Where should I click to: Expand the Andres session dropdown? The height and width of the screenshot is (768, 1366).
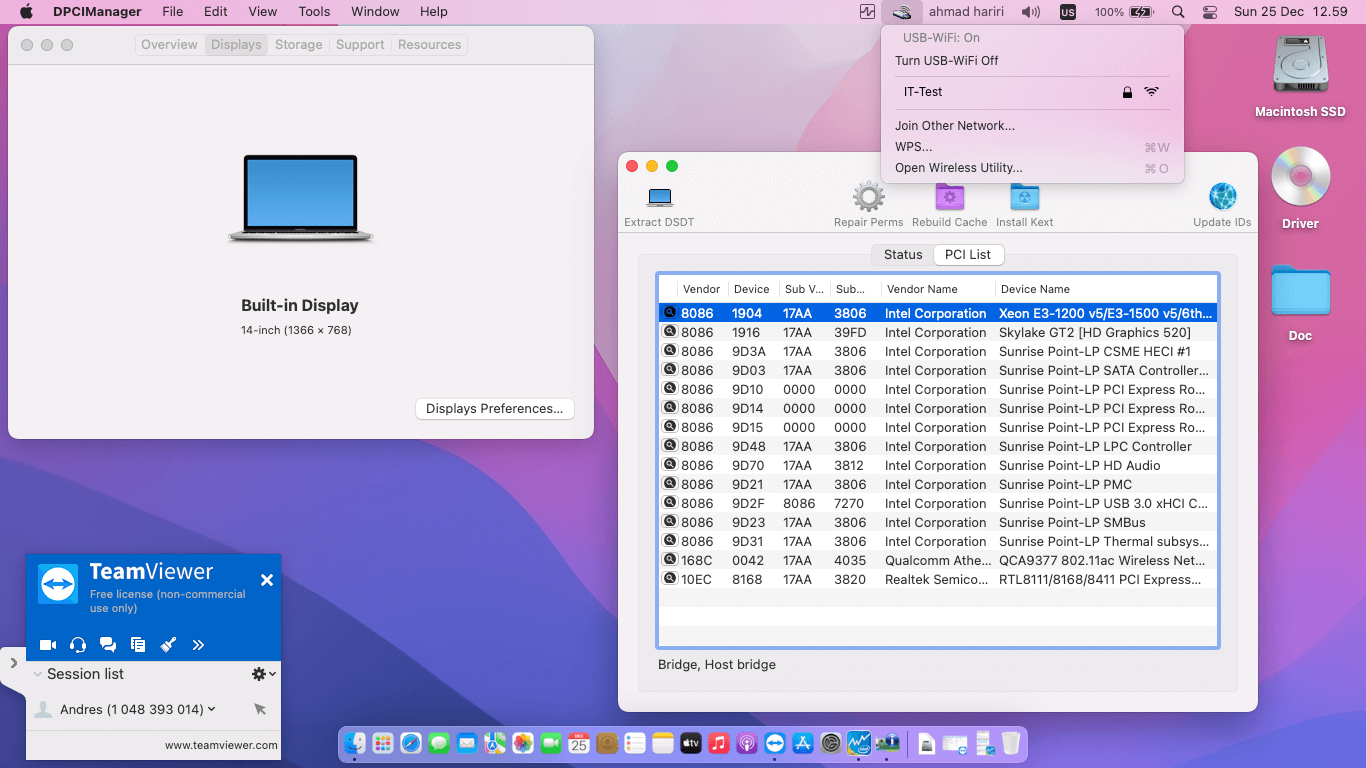211,709
